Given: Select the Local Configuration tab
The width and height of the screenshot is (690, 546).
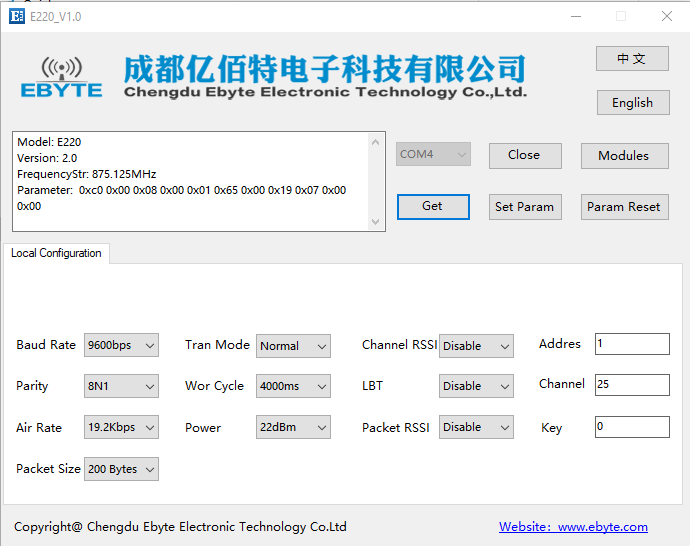Looking at the screenshot, I should 56,253.
